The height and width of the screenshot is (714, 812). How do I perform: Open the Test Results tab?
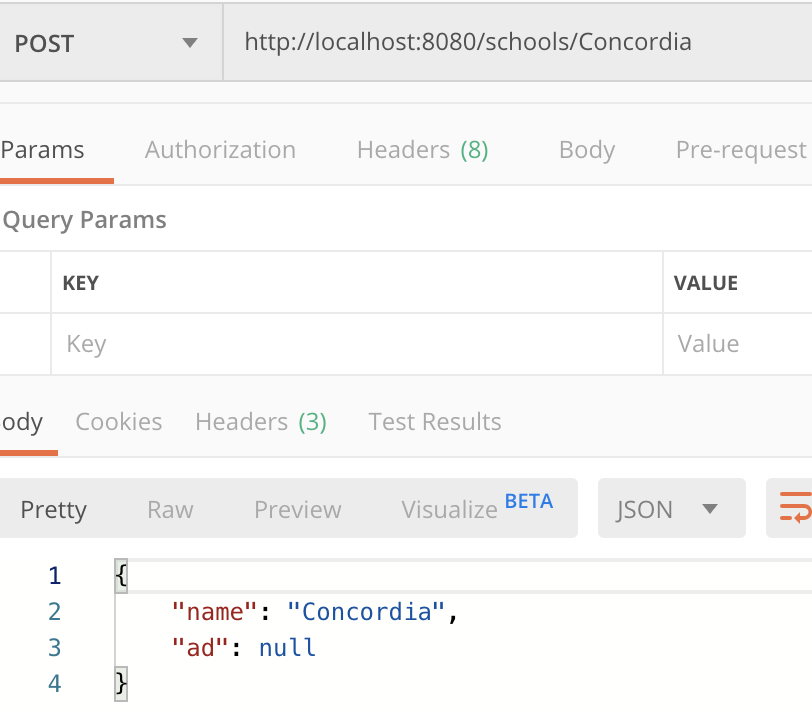(434, 422)
